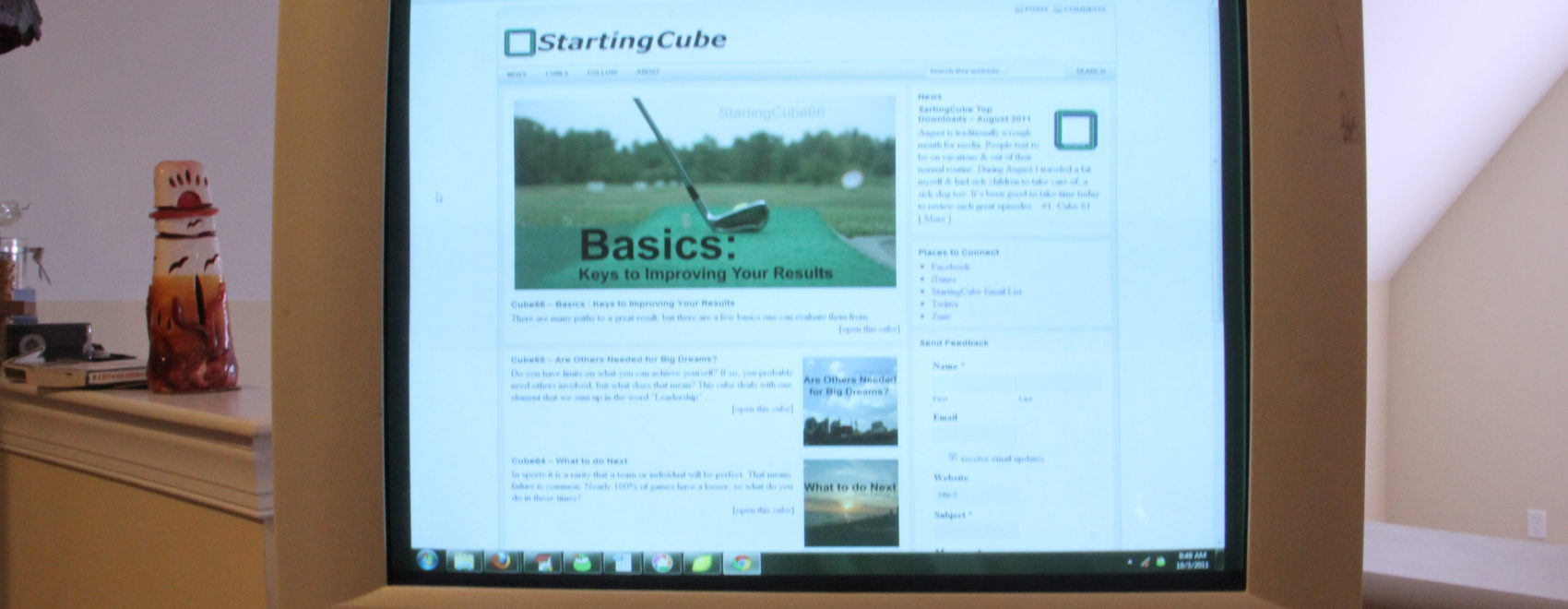Screen dimensions: 1568x609
Task: Toggle the receive email updates checkbox
Action: tap(953, 457)
